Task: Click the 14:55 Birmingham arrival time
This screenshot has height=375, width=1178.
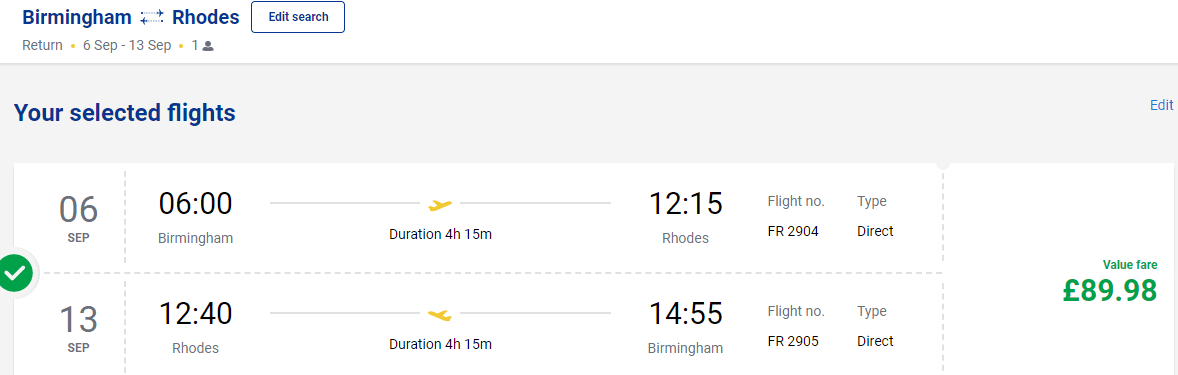Action: point(685,314)
